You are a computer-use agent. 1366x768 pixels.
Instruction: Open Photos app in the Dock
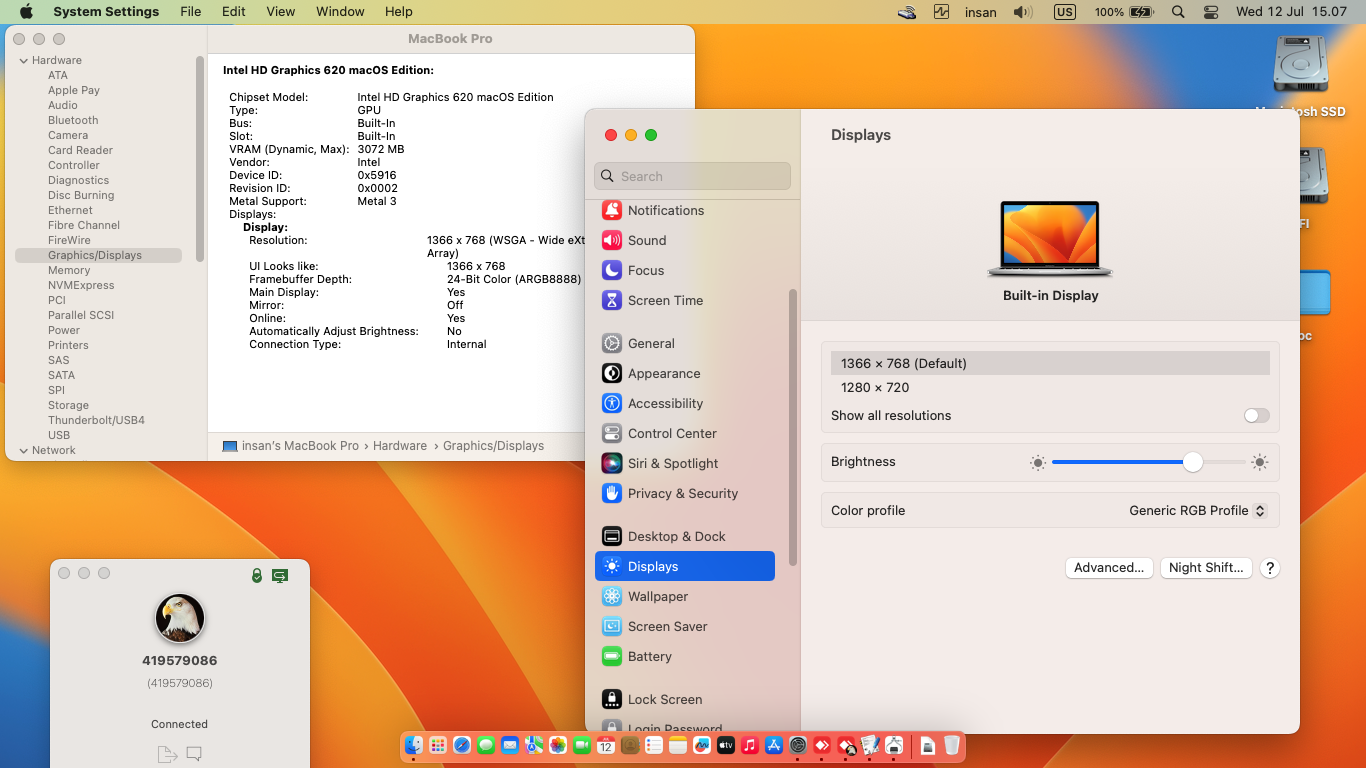click(558, 745)
